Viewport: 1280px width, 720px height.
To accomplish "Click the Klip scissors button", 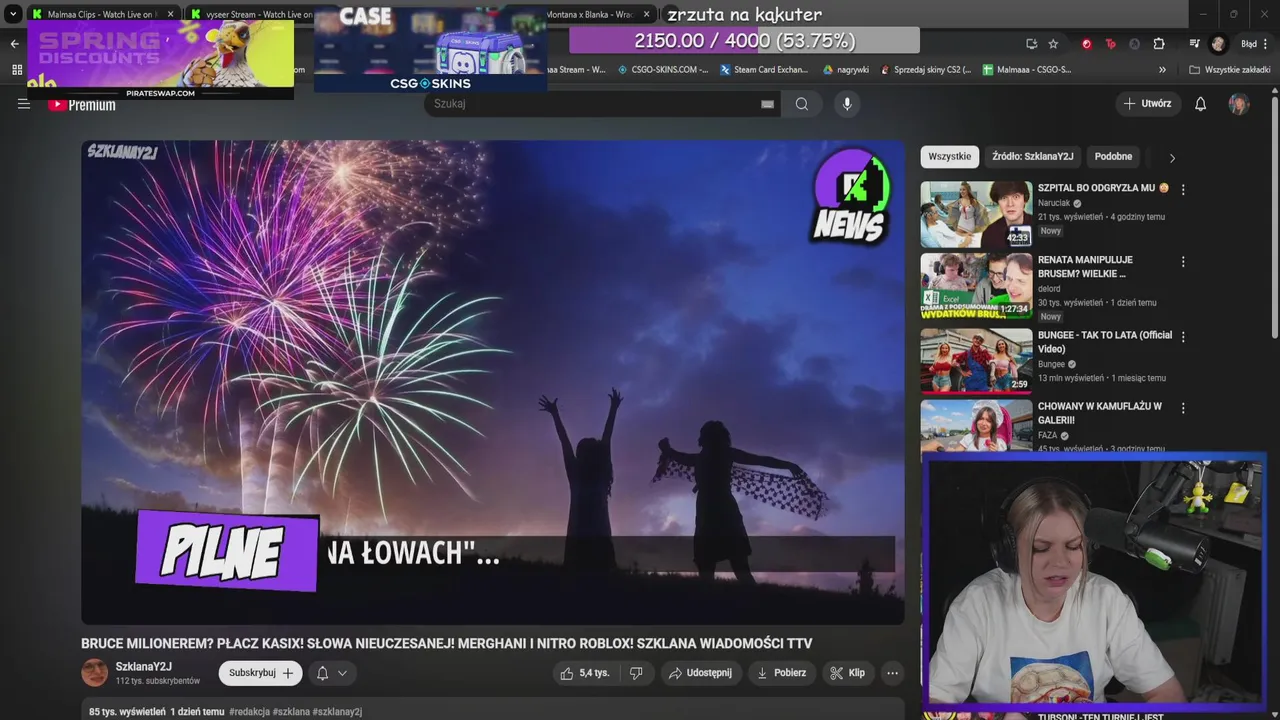I will click(847, 673).
